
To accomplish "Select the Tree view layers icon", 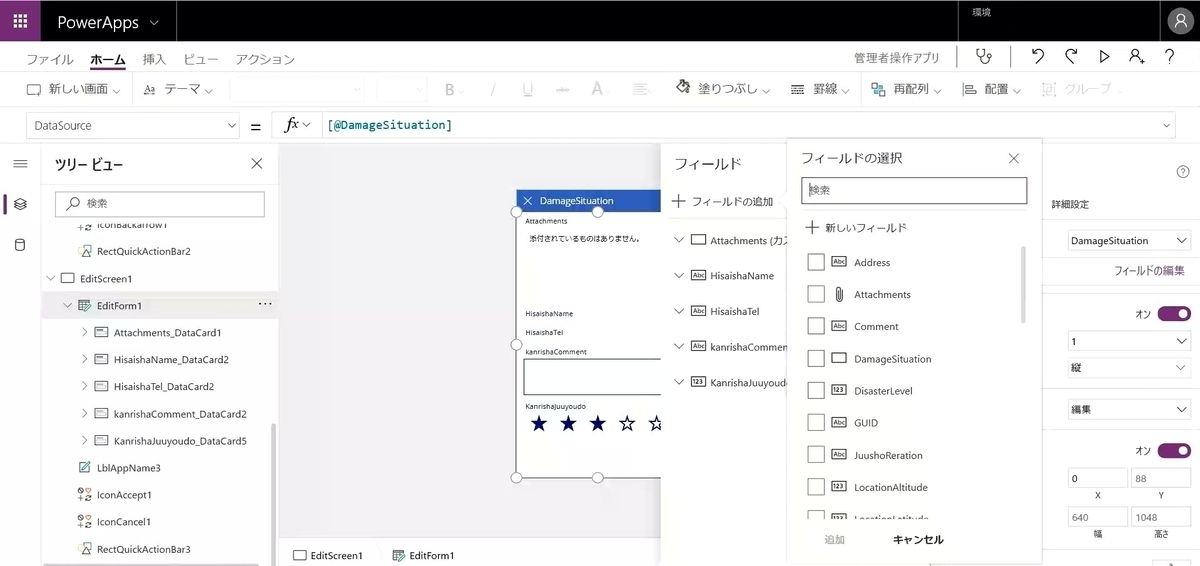I will [x=20, y=204].
